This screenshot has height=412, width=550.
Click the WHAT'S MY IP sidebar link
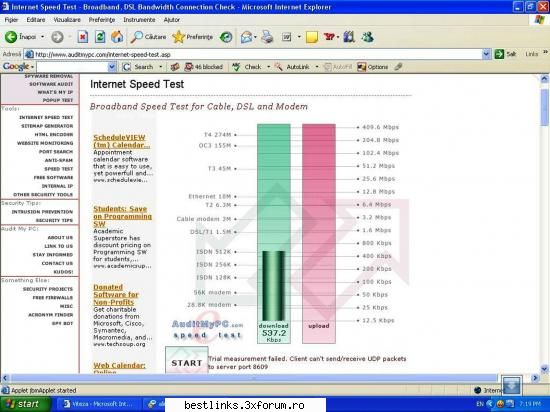(55, 92)
